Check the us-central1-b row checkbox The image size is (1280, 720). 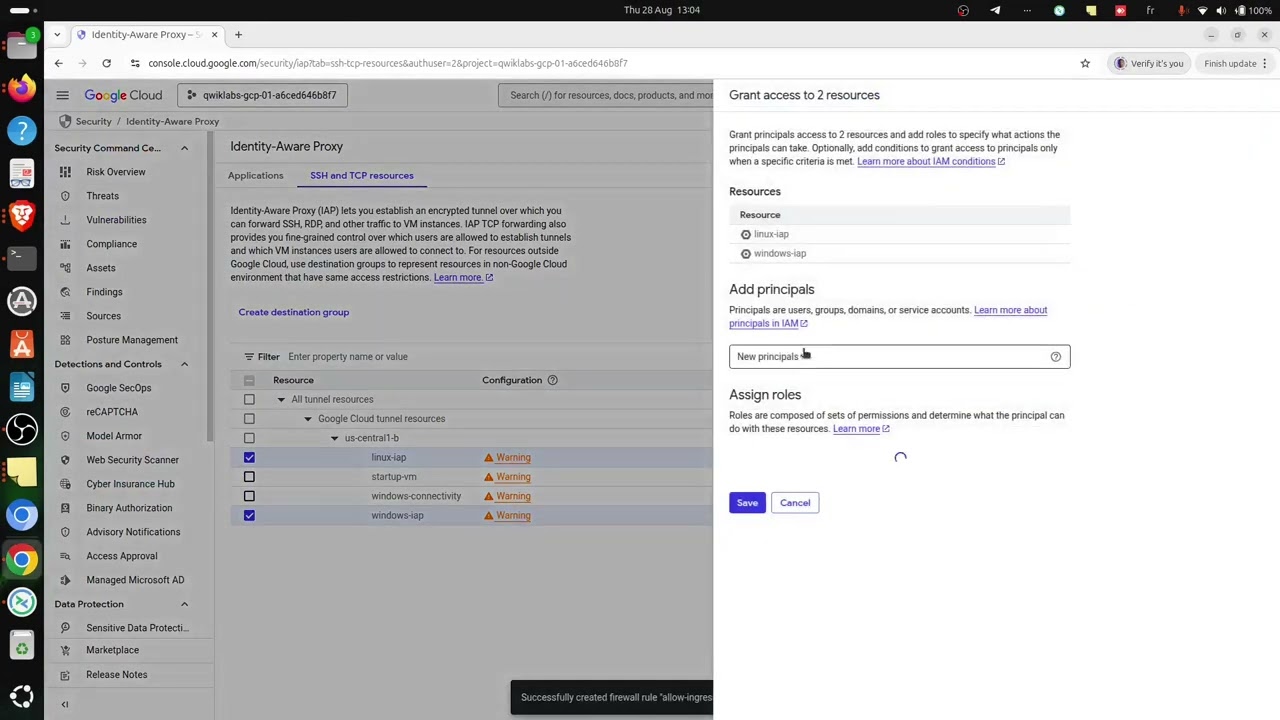(249, 438)
